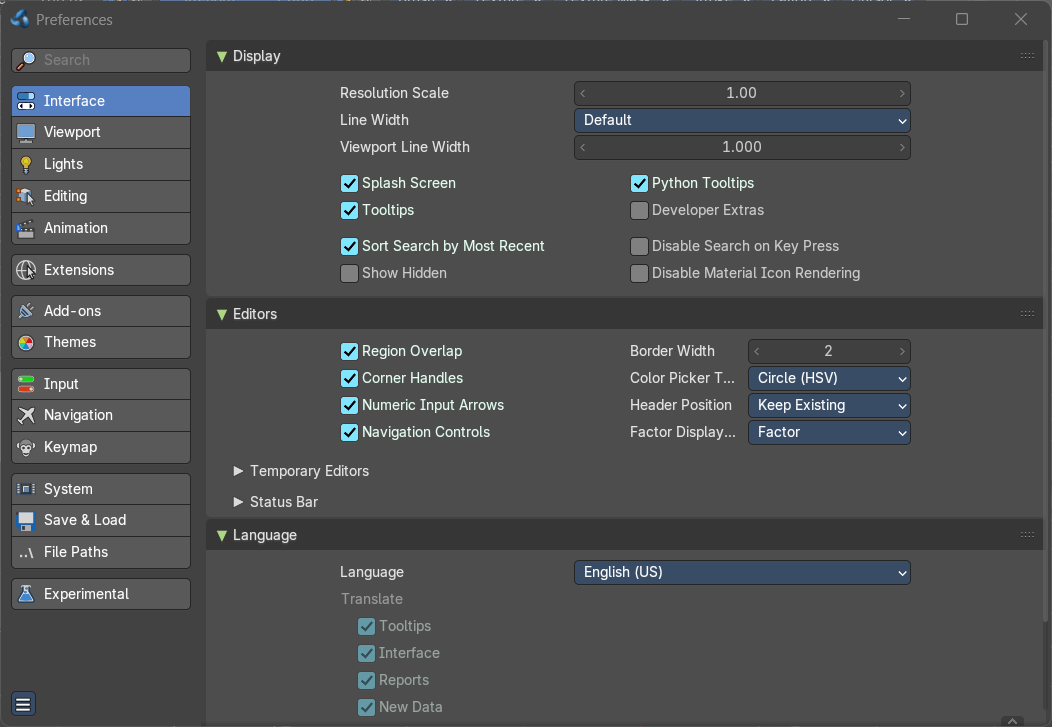This screenshot has height=727, width=1052.
Task: Go to the Editing preferences tab
Action: [x=101, y=197]
